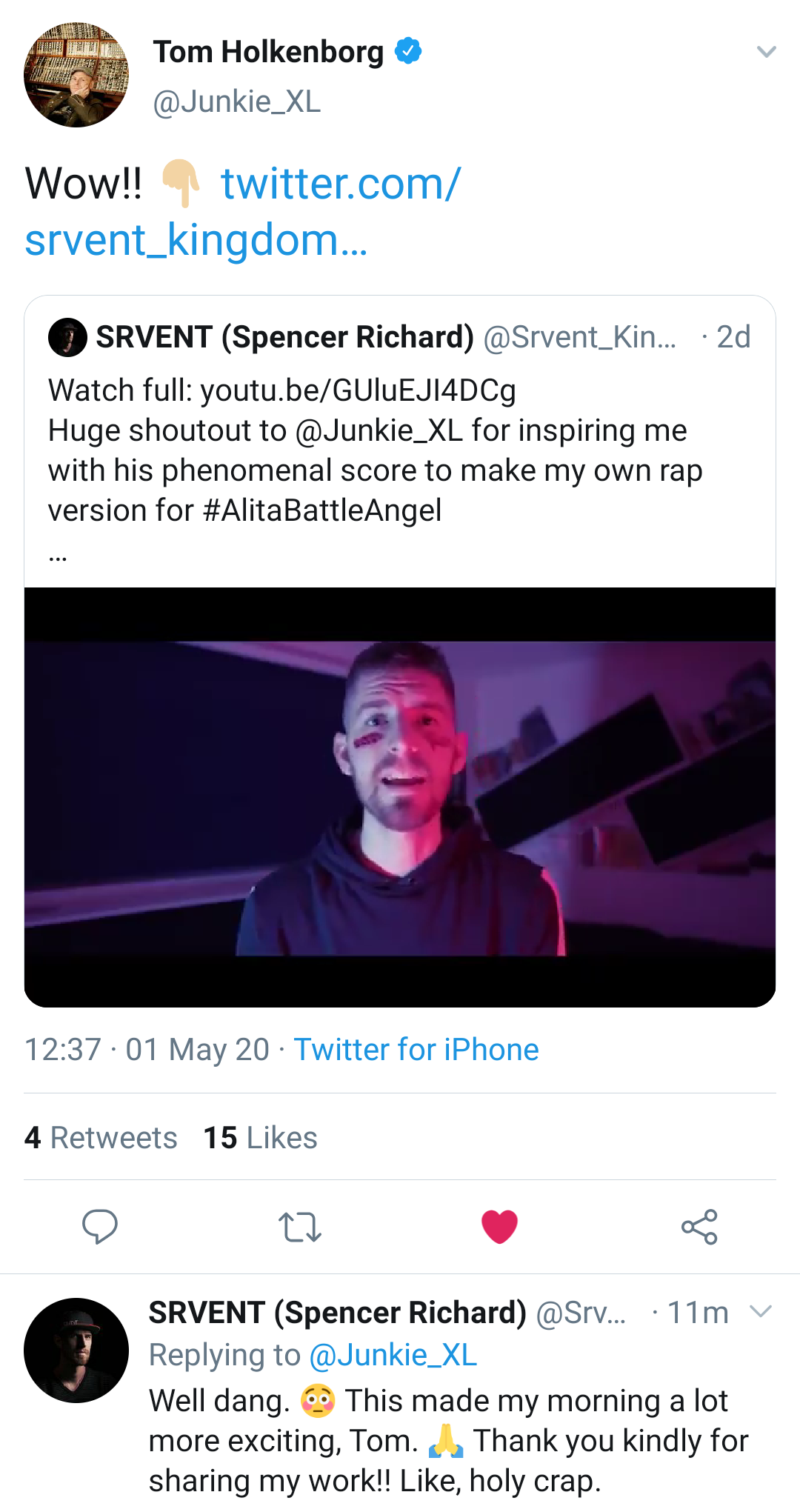Open SRVENT's profile picture in reply
Viewport: 800px width, 1512px height.
[76, 1350]
